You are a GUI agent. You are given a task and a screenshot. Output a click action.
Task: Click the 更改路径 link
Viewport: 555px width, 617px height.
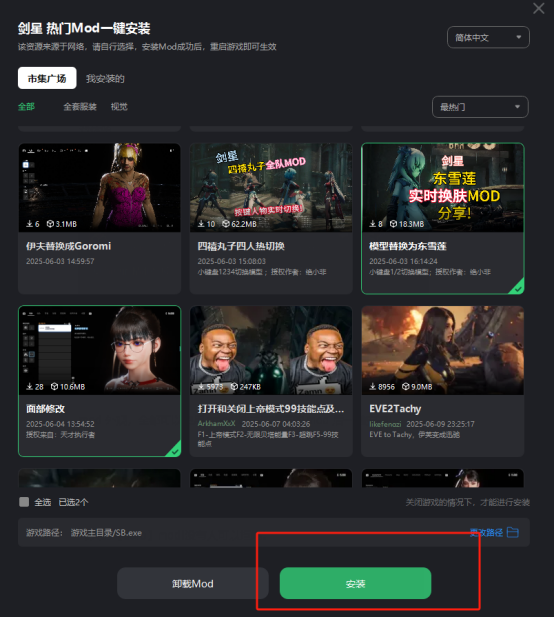point(487,532)
